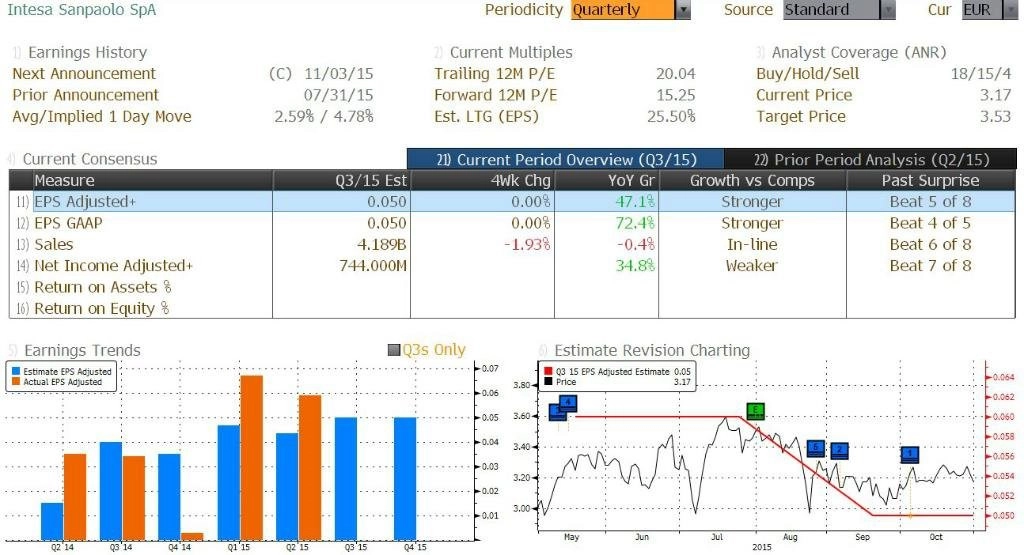Viewport: 1024px width, 555px height.
Task: Click the Q4 15 blue estimate EPS bar
Action: pyautogui.click(x=405, y=479)
